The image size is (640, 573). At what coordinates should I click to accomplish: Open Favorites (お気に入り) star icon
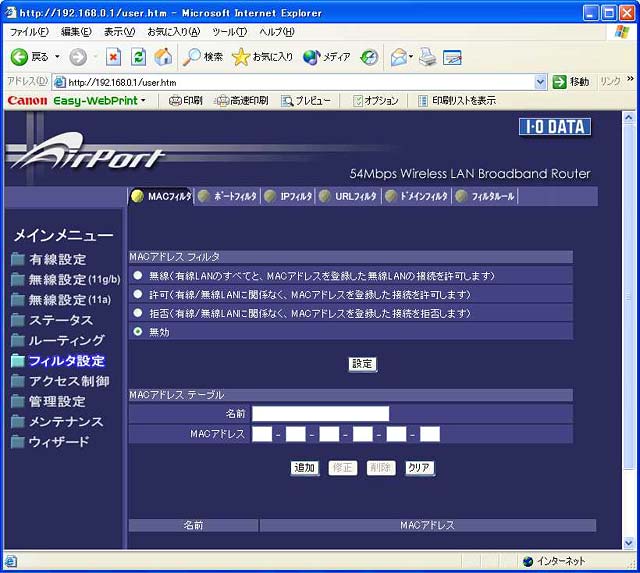click(x=240, y=57)
